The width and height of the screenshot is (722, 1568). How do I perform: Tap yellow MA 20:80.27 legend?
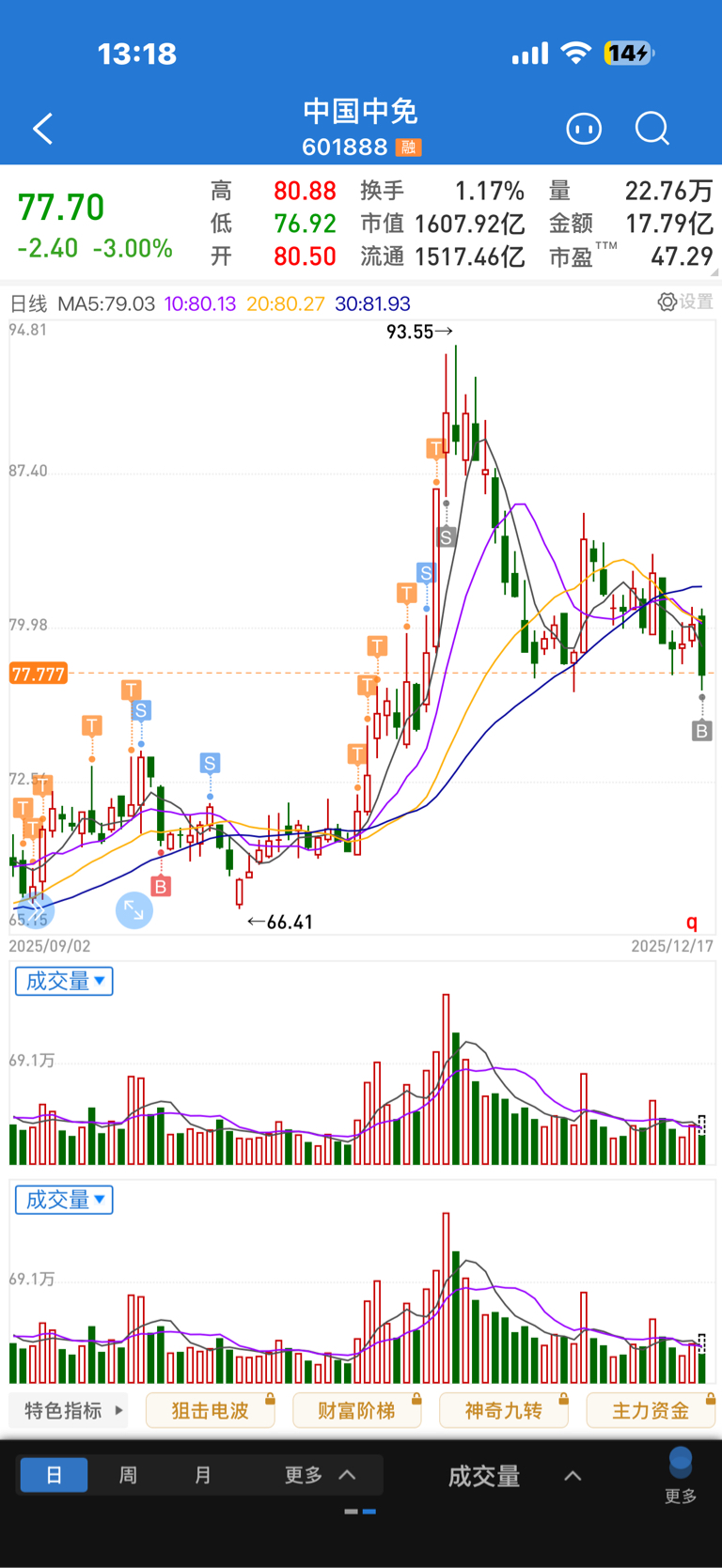tap(286, 303)
